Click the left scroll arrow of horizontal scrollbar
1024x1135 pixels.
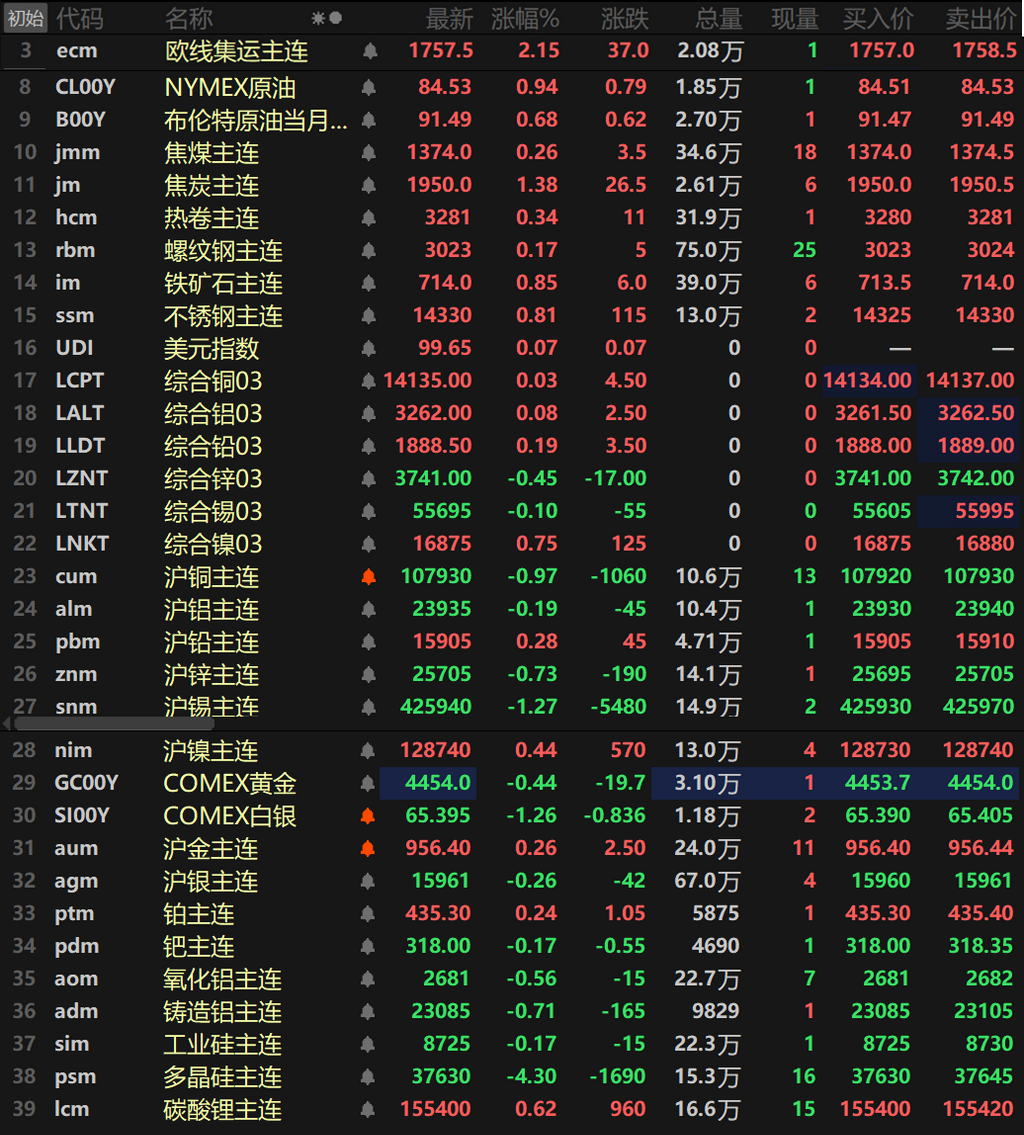pos(7,723)
